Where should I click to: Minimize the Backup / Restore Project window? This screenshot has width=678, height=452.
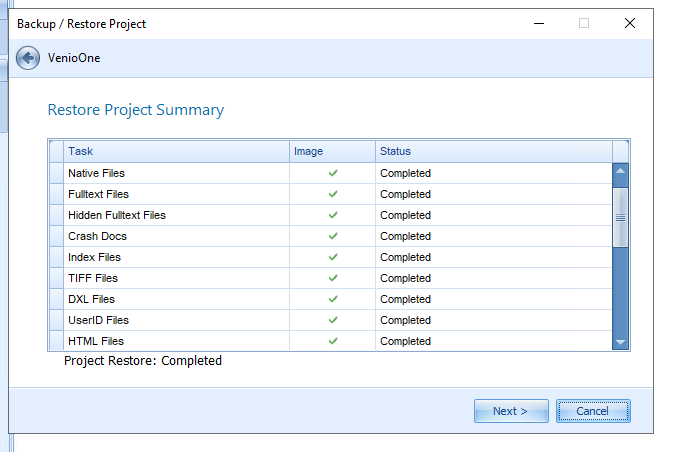(x=539, y=23)
